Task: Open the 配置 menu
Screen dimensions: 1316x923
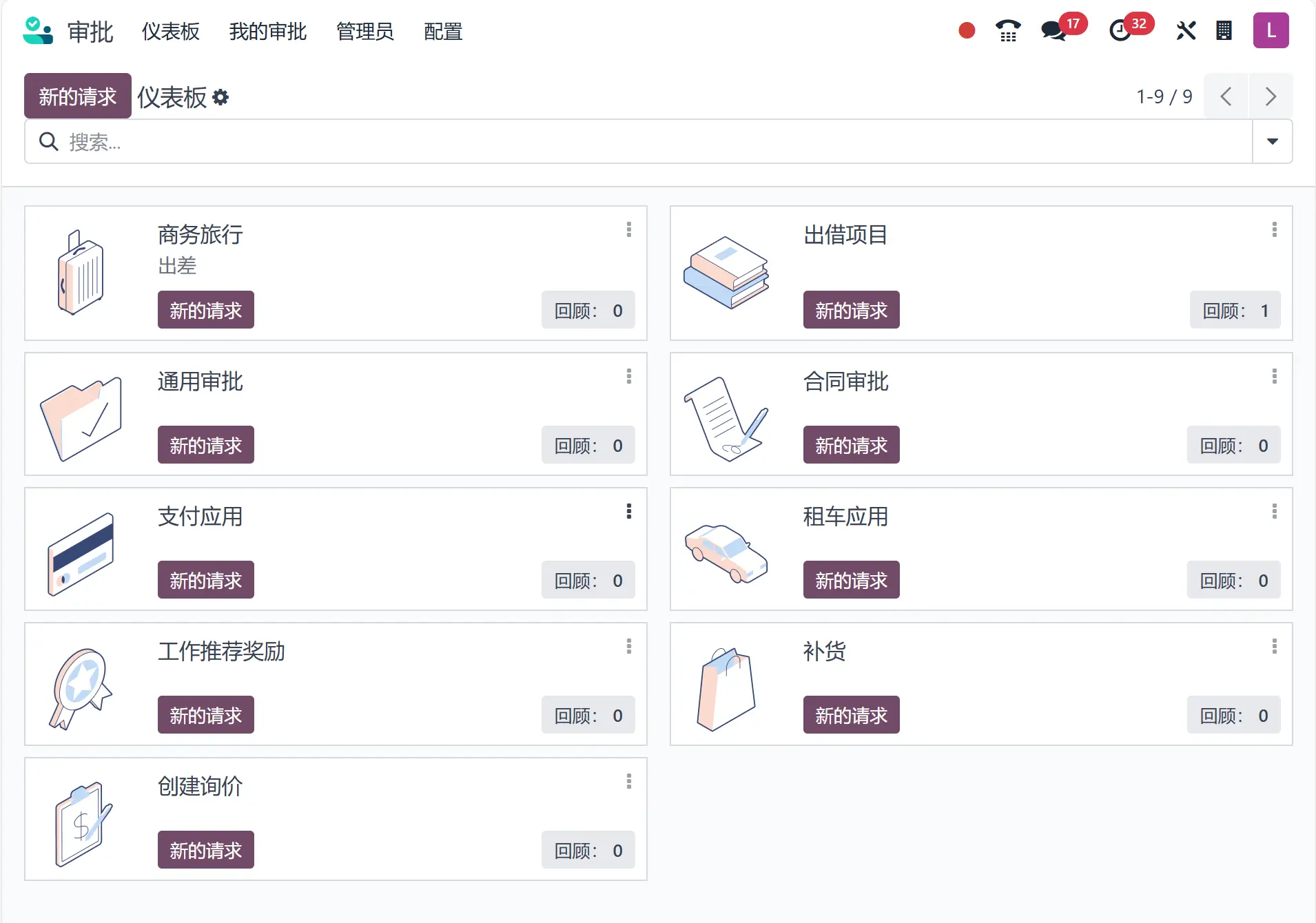Action: pyautogui.click(x=443, y=31)
